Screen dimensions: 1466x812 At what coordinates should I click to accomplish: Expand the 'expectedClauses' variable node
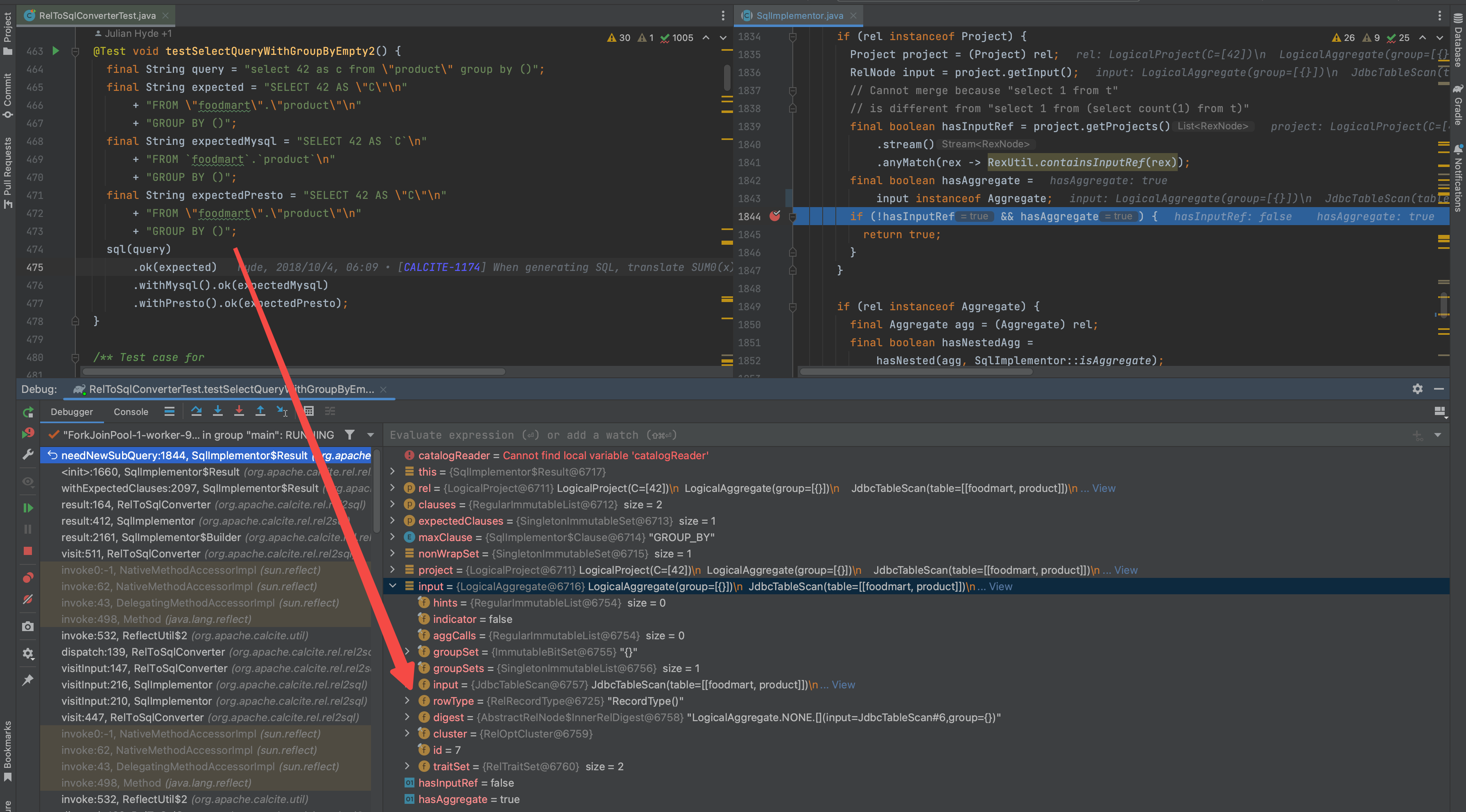392,521
